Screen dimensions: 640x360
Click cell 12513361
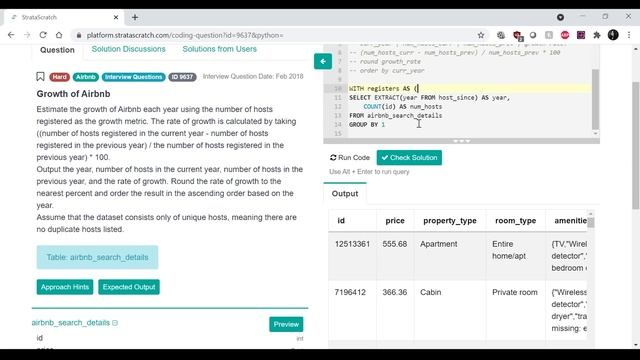352,244
